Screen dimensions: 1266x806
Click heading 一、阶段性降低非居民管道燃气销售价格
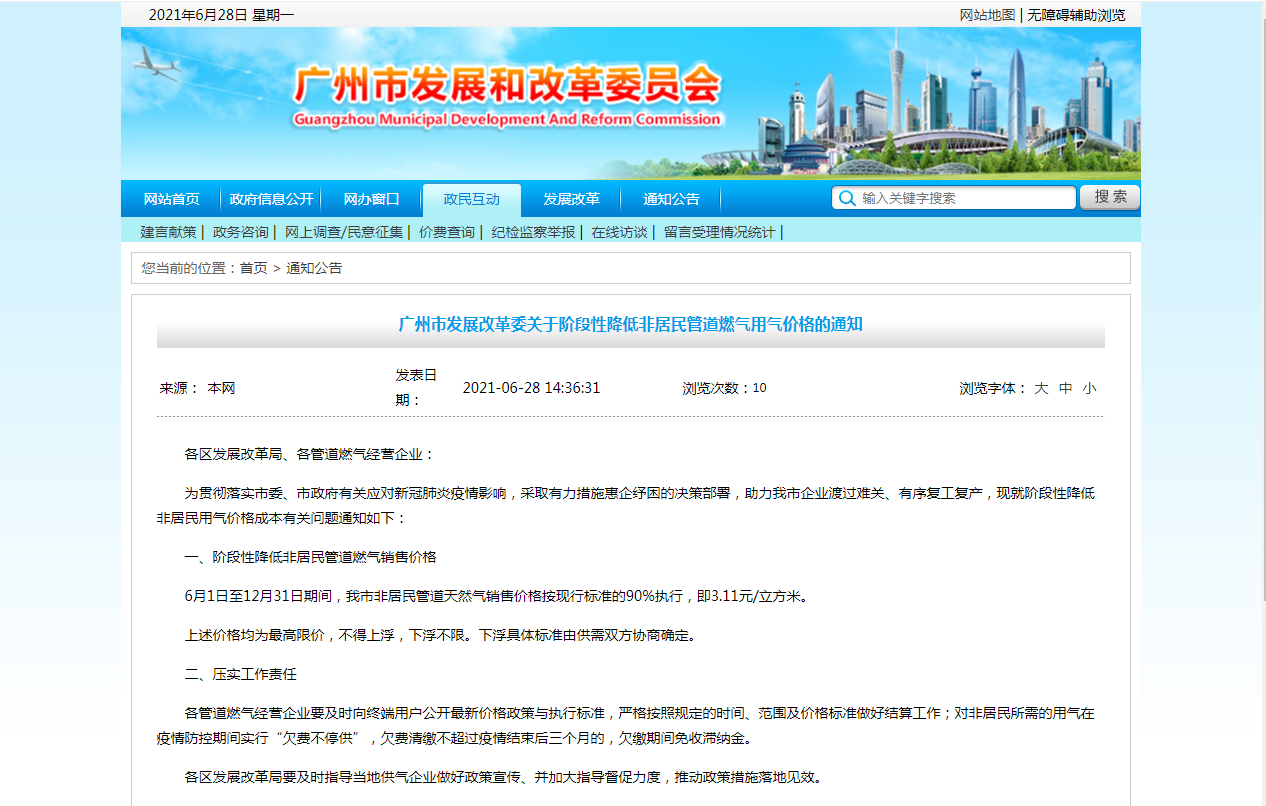[310, 557]
